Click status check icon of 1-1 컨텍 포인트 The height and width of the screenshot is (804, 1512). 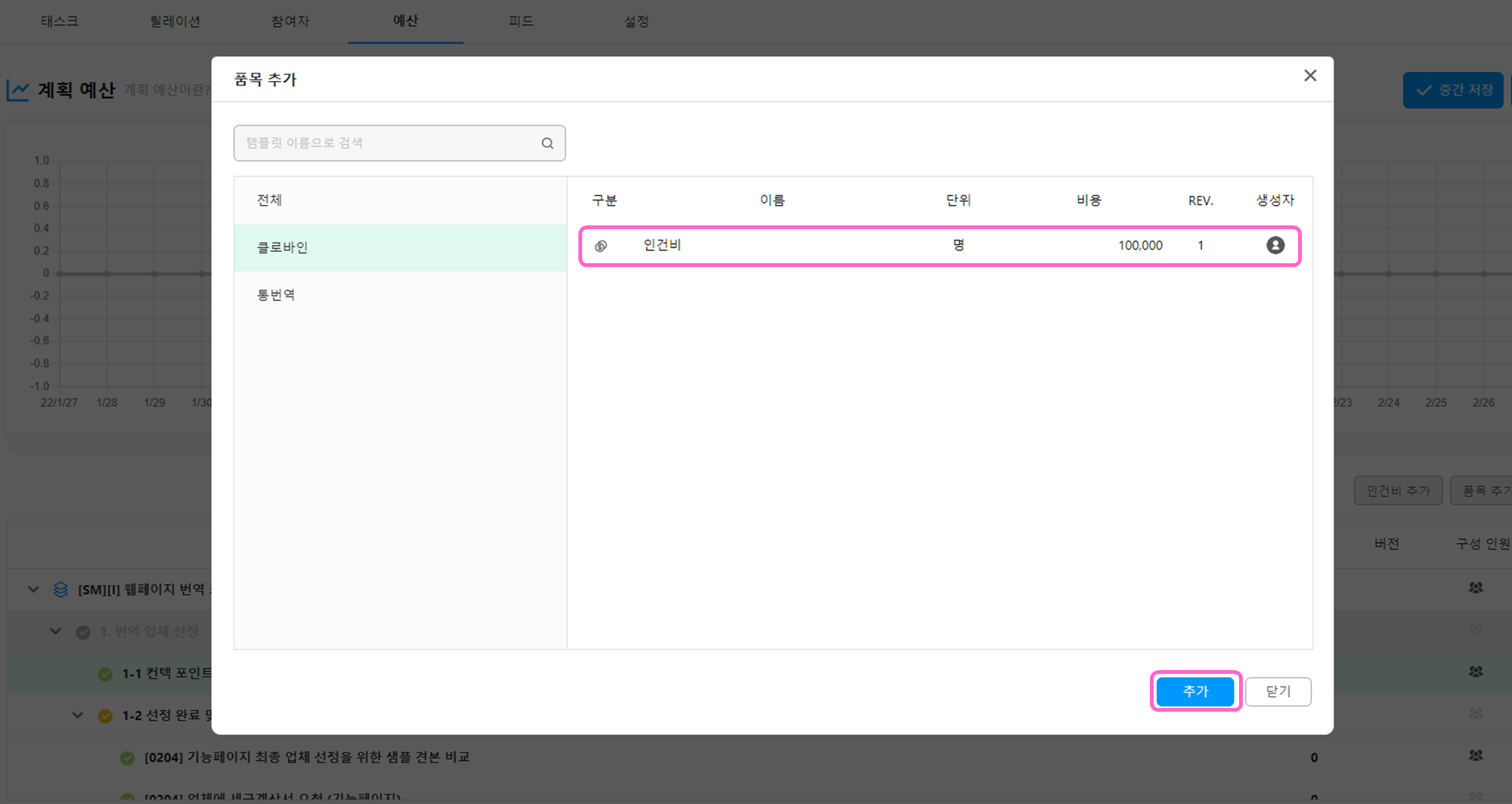pyautogui.click(x=105, y=673)
